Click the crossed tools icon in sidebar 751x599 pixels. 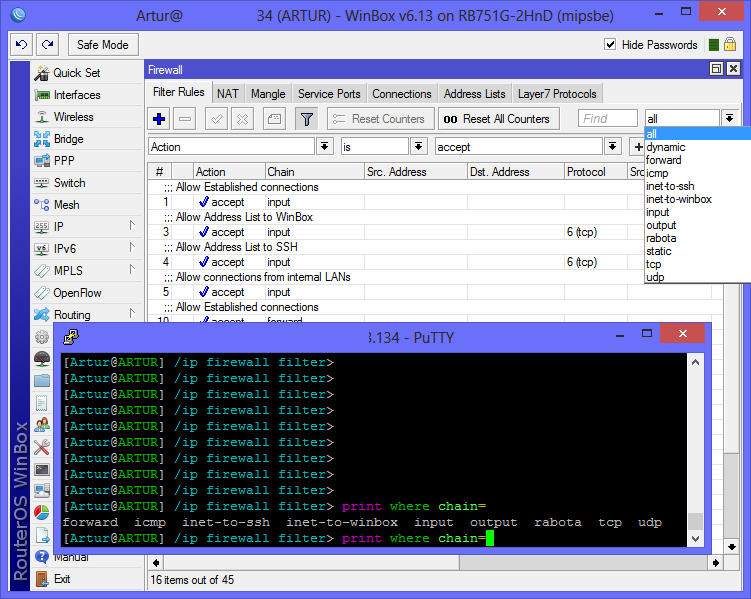coord(42,447)
